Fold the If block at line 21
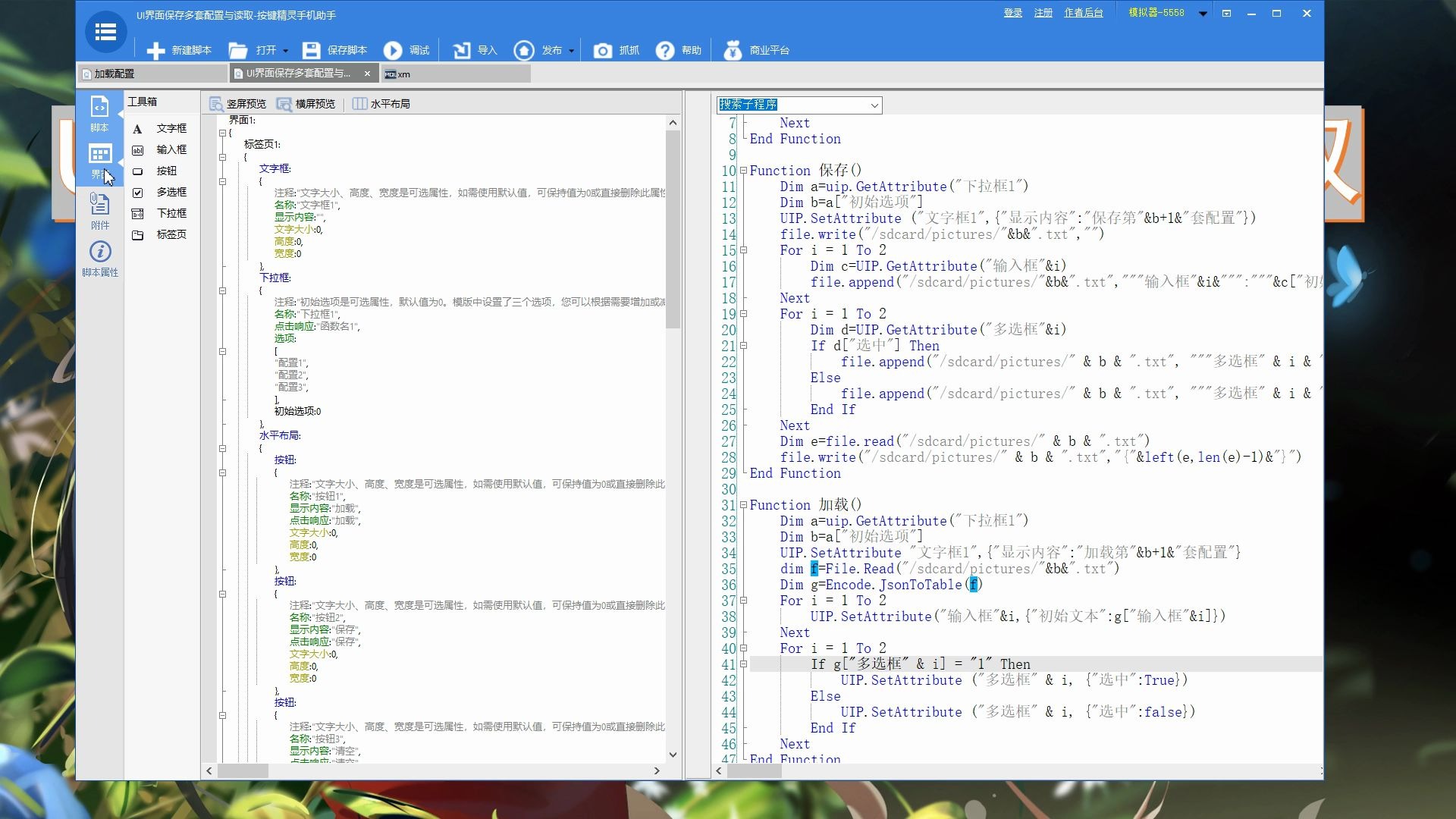 743,346
